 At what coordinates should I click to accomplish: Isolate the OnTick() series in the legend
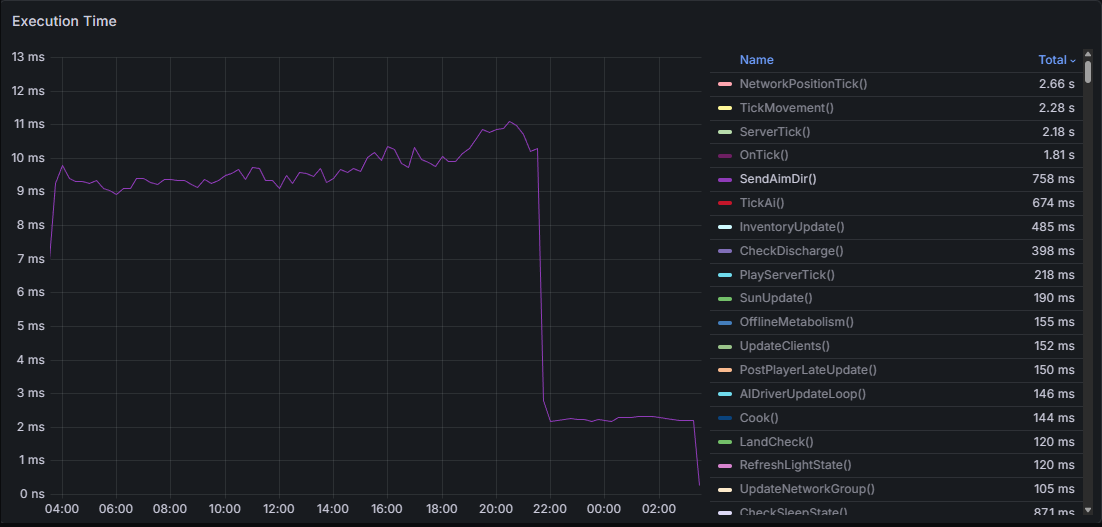coord(763,155)
